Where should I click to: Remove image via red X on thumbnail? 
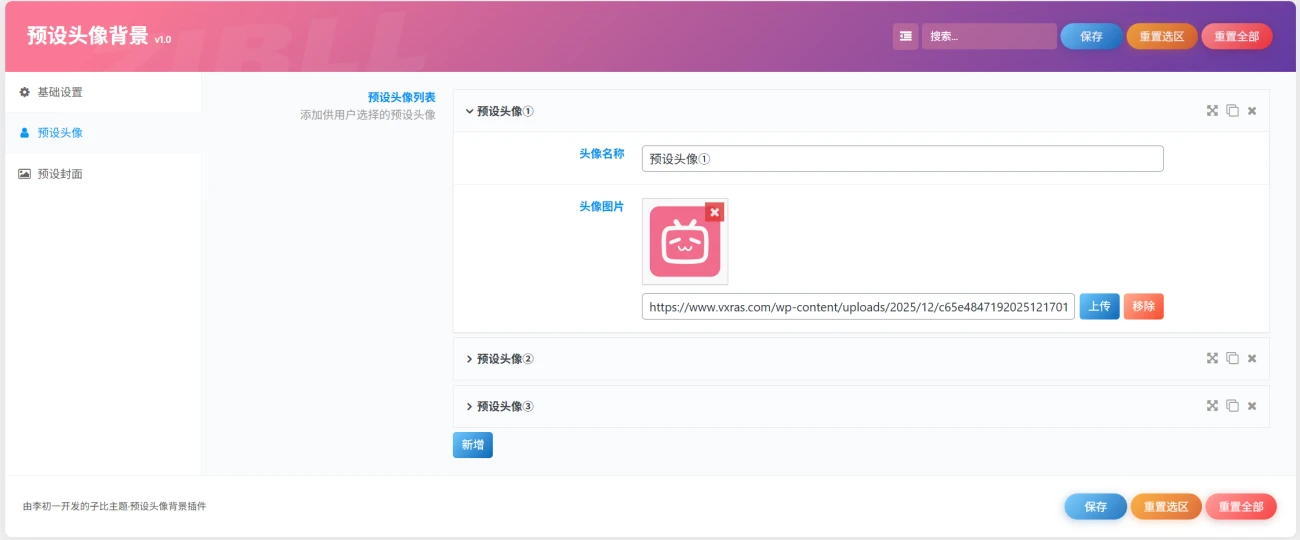tap(714, 212)
